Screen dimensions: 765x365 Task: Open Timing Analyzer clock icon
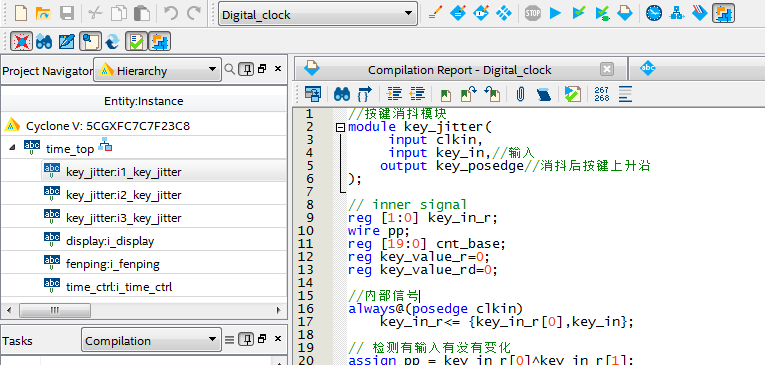tap(654, 13)
